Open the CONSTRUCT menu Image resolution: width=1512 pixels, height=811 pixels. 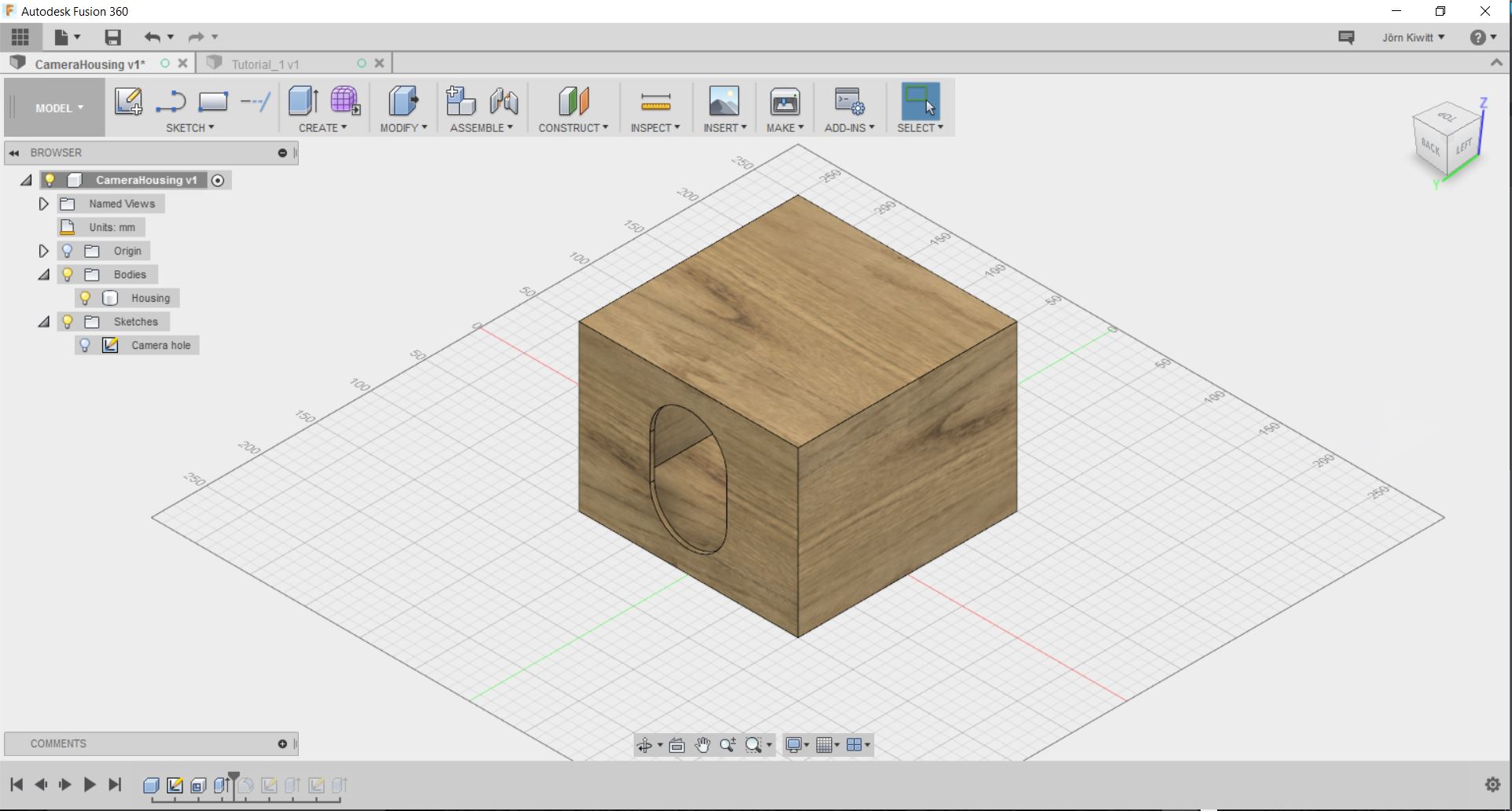(573, 127)
